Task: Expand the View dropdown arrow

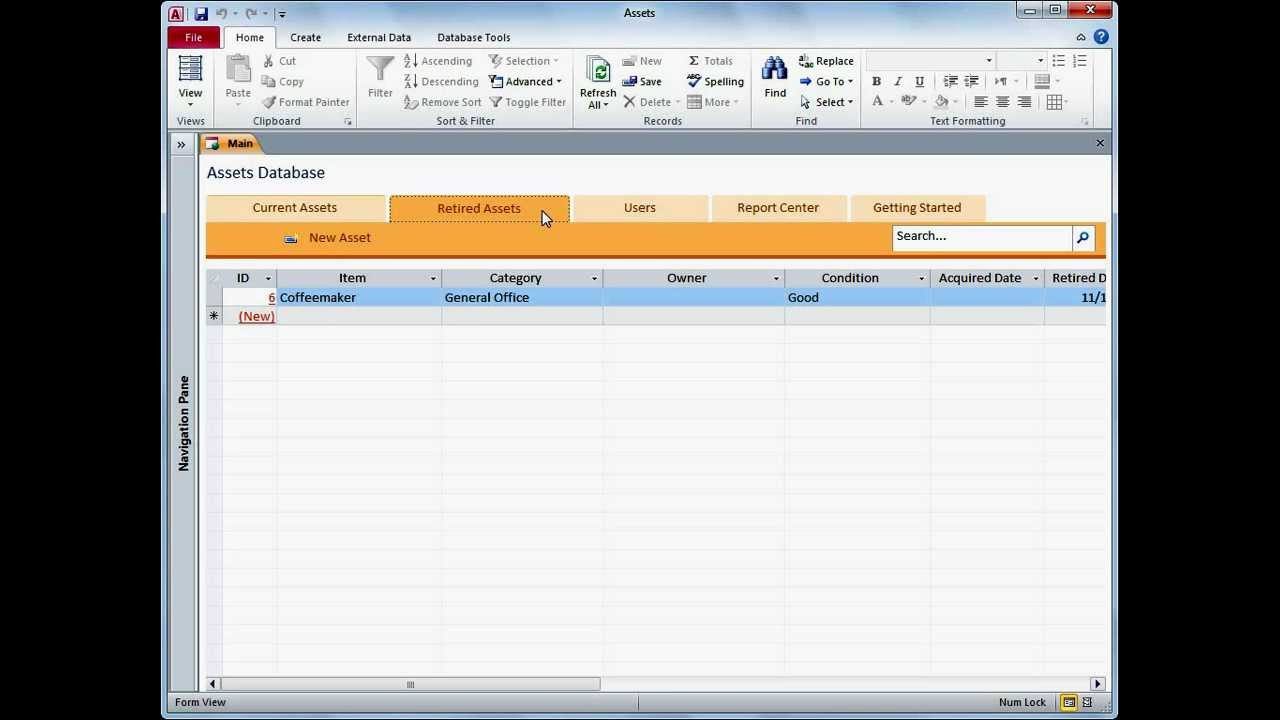Action: click(x=190, y=104)
